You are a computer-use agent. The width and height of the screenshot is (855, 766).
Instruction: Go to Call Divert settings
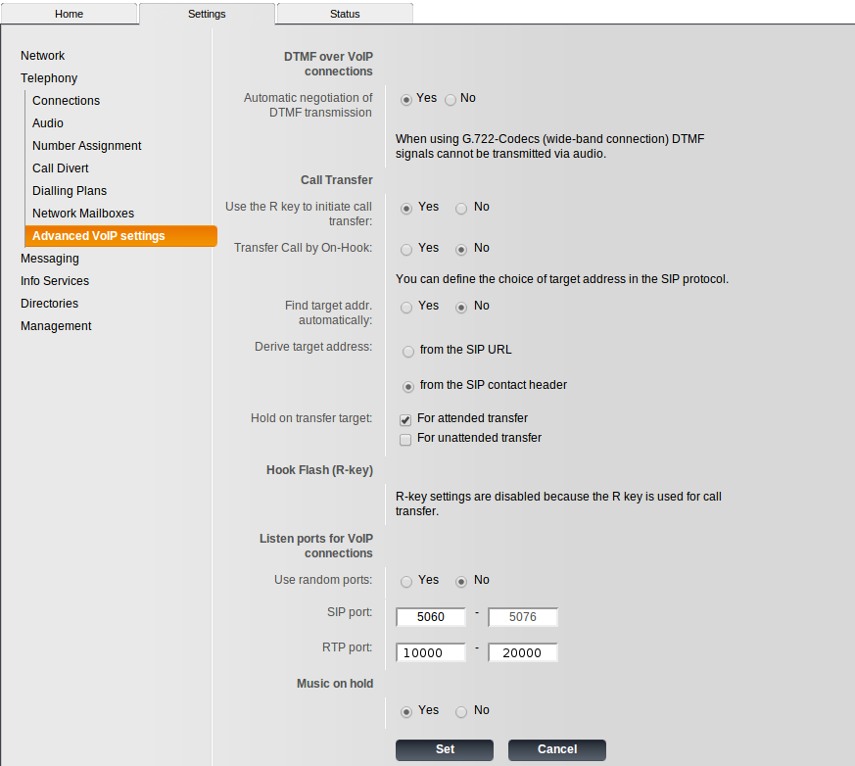point(60,168)
